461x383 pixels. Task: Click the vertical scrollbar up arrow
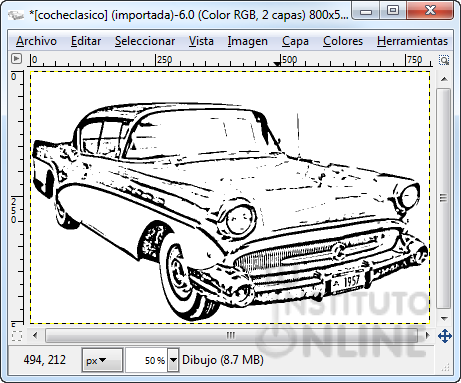(x=444, y=79)
